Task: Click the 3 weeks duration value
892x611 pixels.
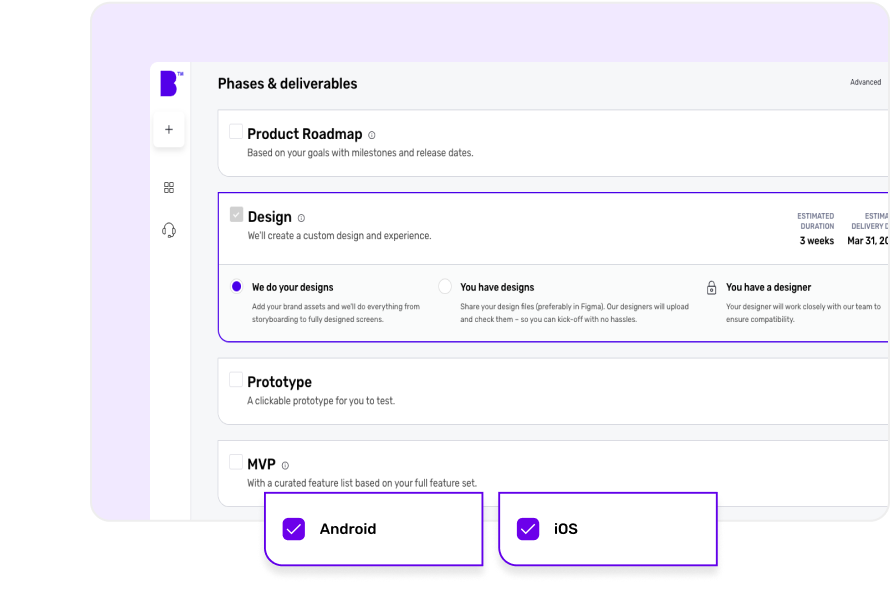Action: (816, 241)
